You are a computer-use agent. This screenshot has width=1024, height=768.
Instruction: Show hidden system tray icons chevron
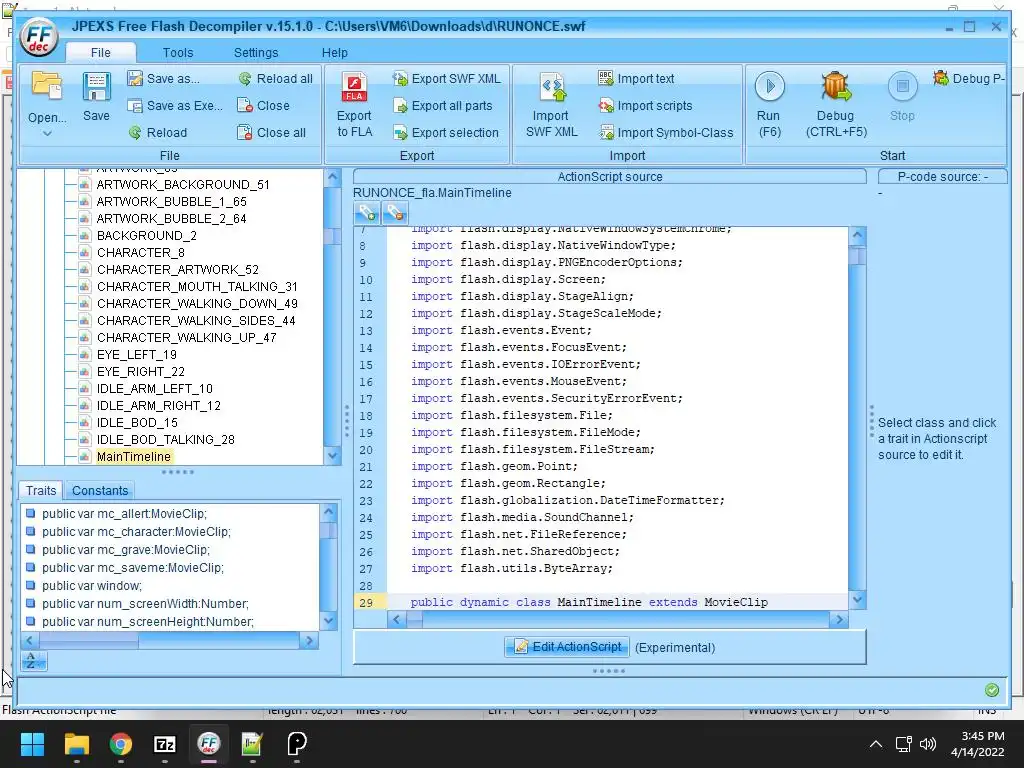point(876,744)
